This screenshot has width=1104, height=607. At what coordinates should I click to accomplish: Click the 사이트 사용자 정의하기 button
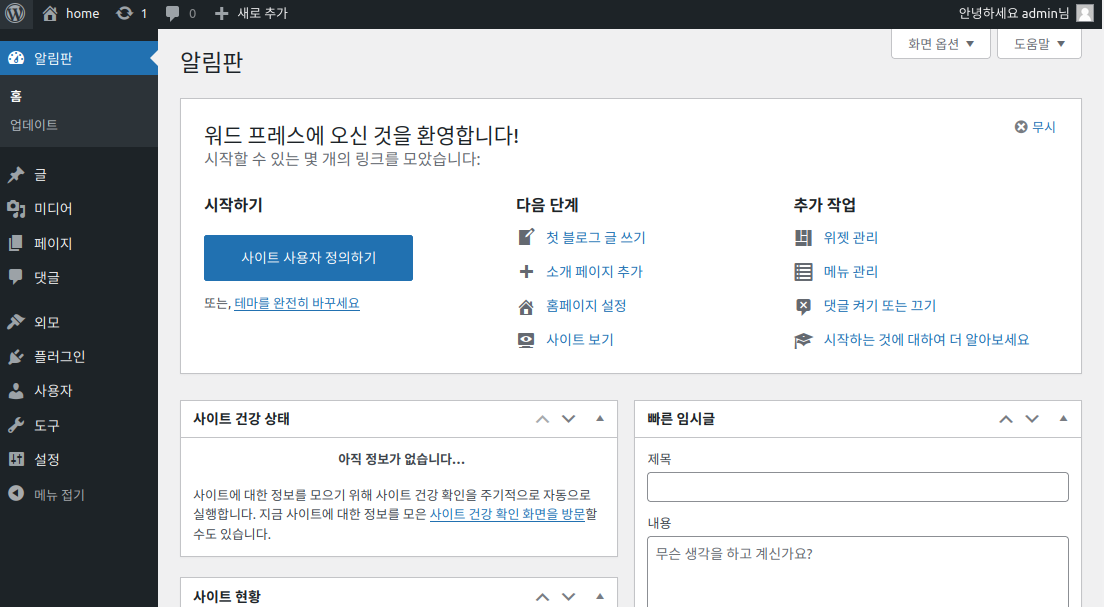tap(308, 258)
